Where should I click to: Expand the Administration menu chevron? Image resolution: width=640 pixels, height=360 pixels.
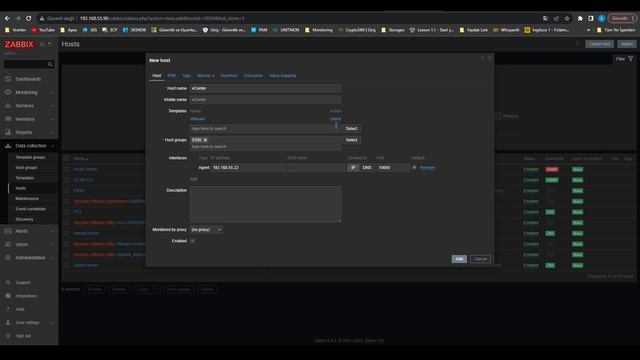pos(53,258)
